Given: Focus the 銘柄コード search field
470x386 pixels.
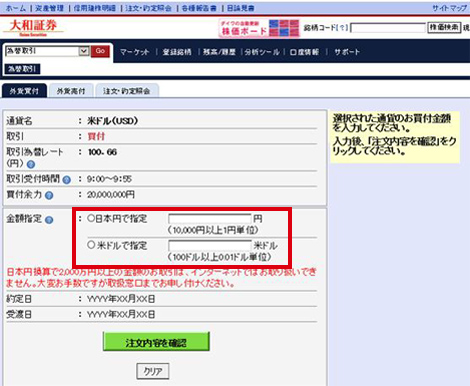Looking at the screenshot, I should click(388, 28).
